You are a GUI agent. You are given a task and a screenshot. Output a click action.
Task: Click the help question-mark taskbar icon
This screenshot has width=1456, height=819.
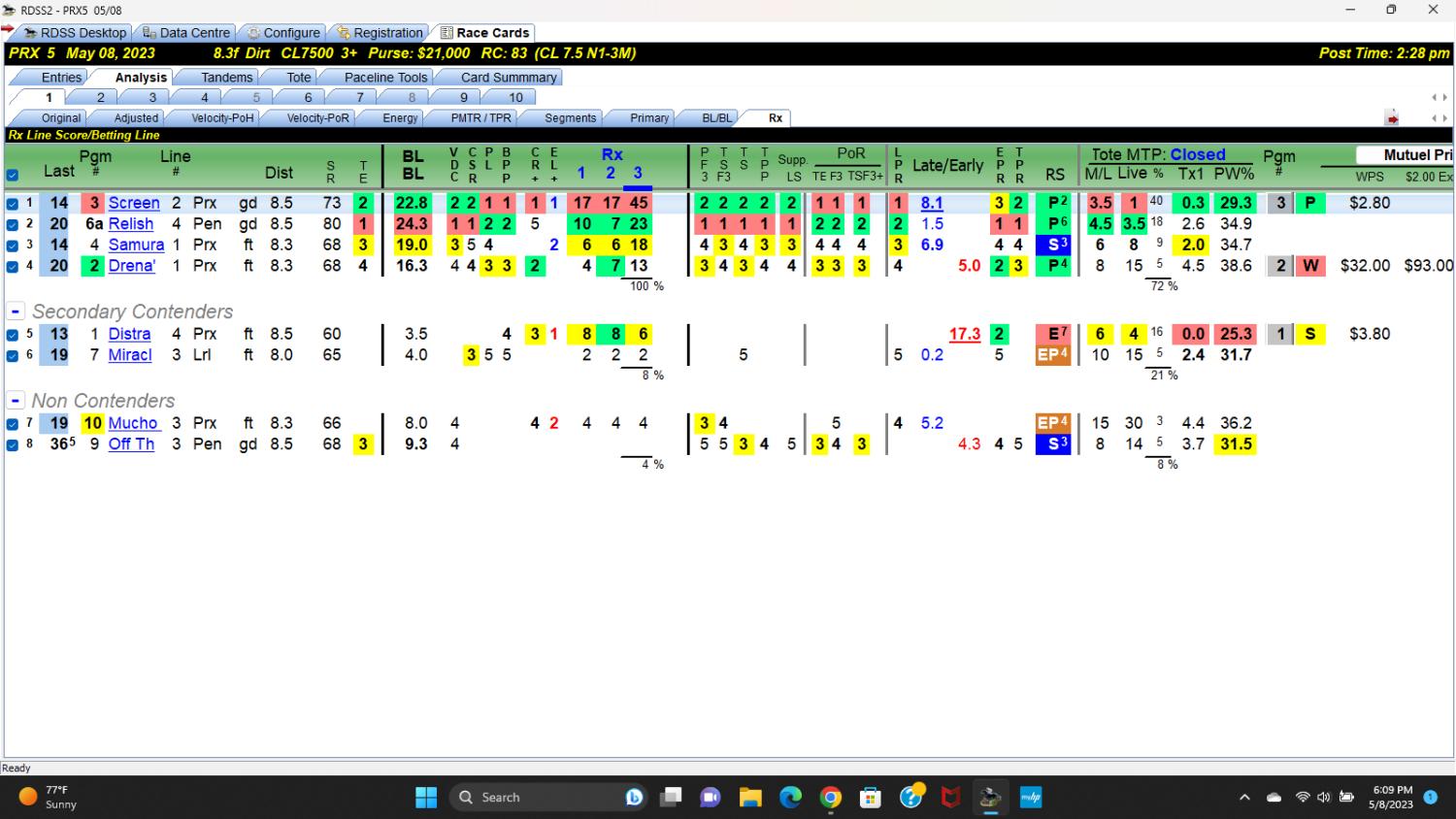[x=910, y=797]
